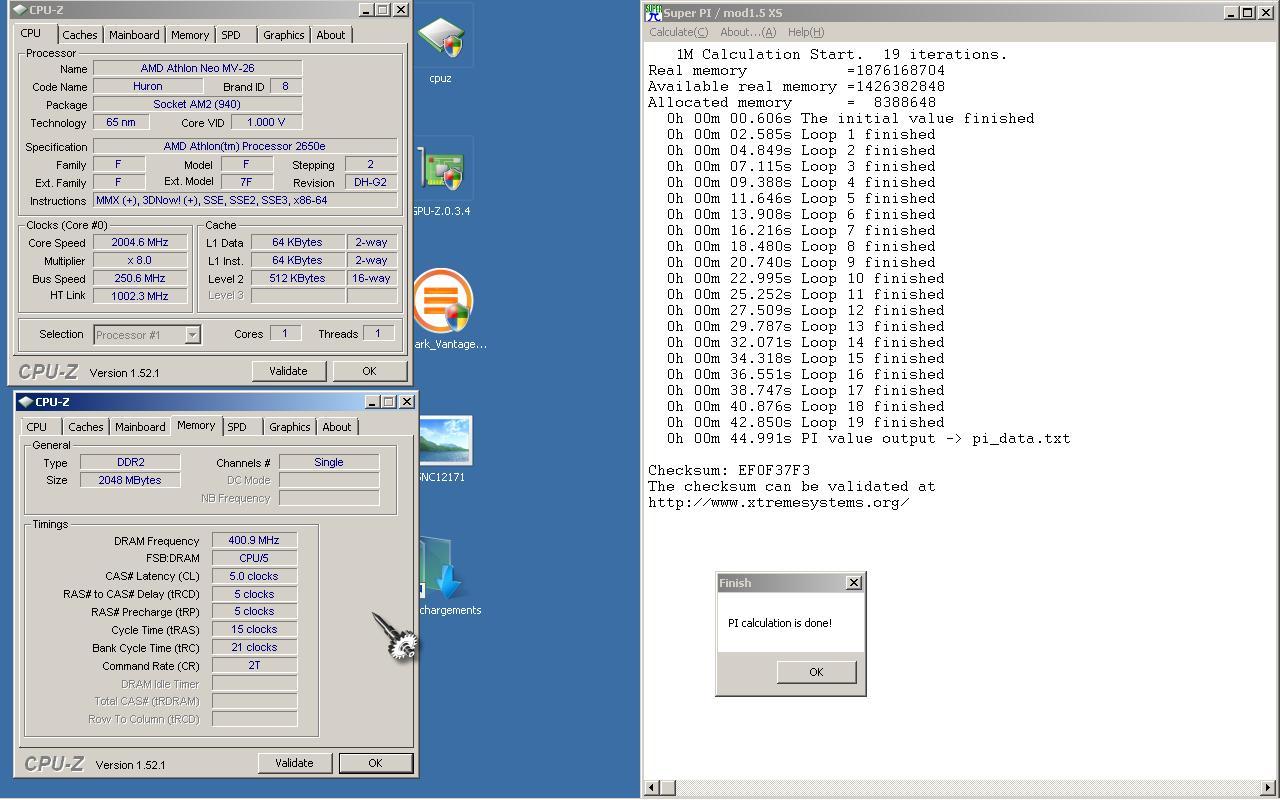Open SPD tab in upper CPU-Z window
This screenshot has height=800, width=1280.
[231, 35]
